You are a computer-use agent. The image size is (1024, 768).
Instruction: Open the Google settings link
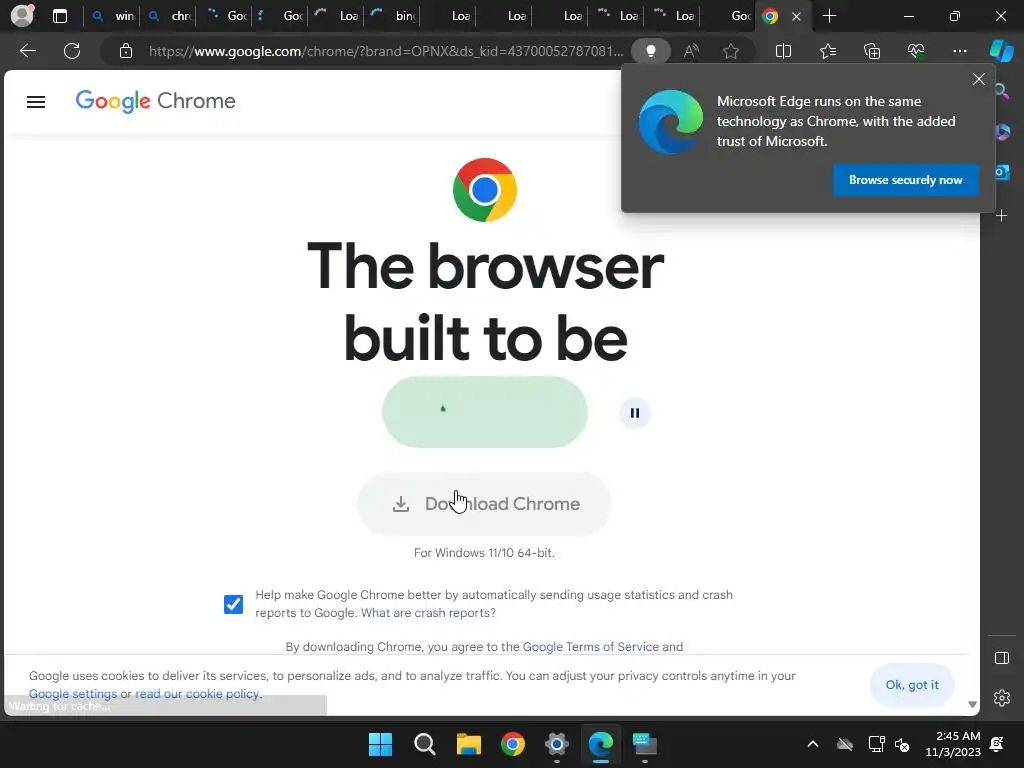click(x=73, y=694)
